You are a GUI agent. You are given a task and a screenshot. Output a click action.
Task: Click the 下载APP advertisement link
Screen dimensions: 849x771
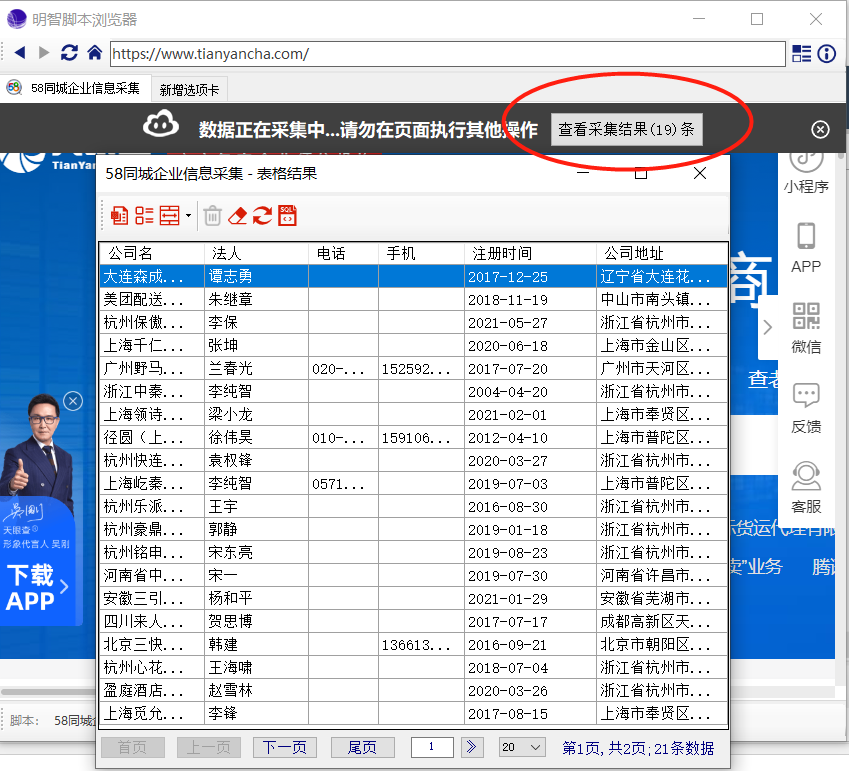point(37,588)
